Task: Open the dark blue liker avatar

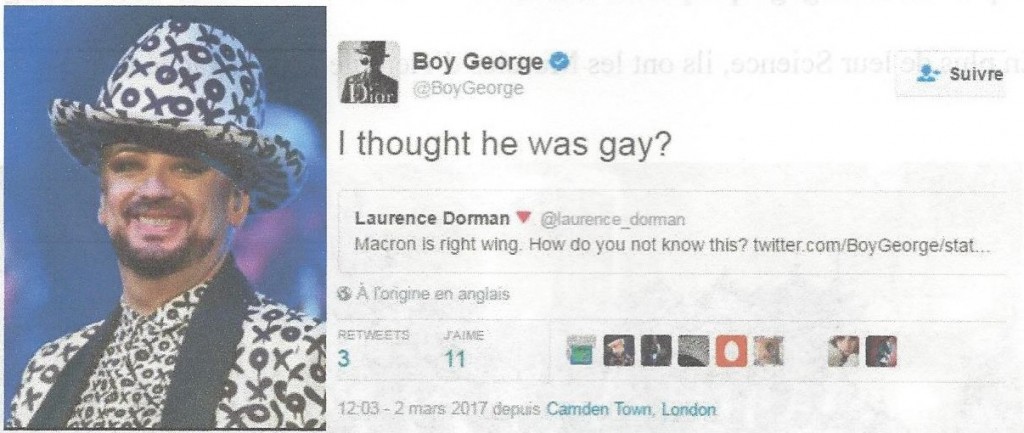Action: coord(655,352)
